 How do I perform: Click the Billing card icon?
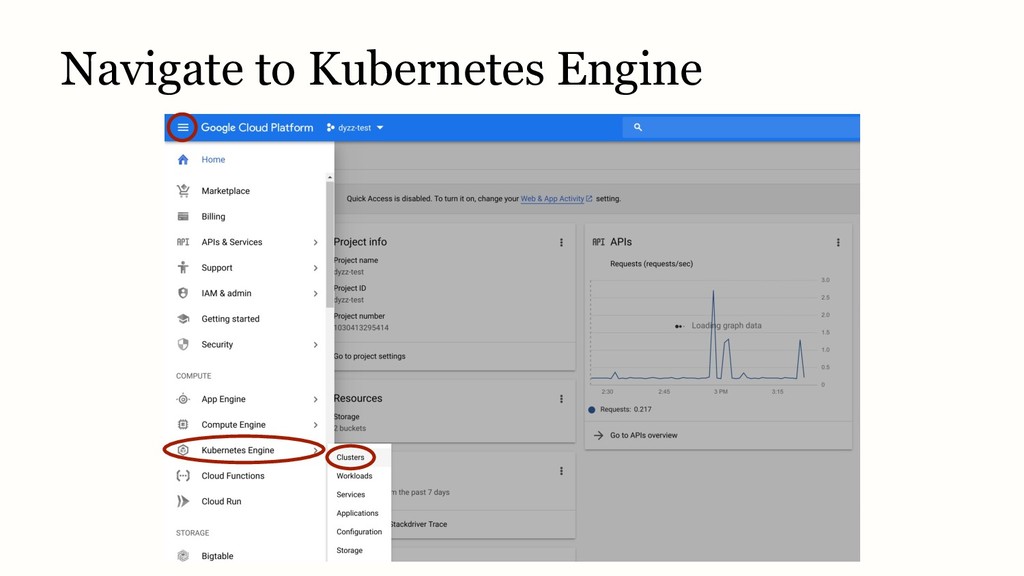click(x=183, y=216)
